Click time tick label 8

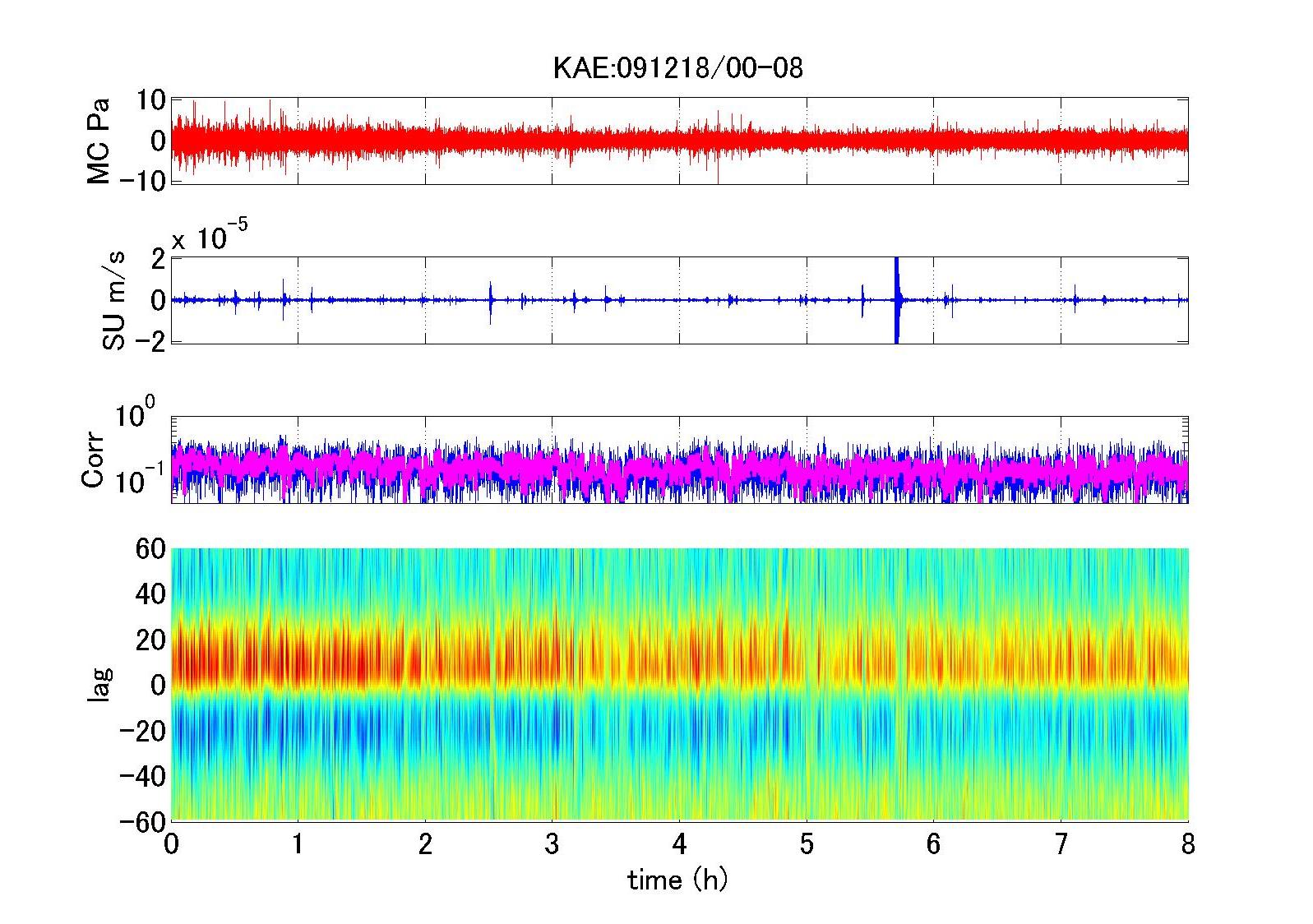(1187, 844)
